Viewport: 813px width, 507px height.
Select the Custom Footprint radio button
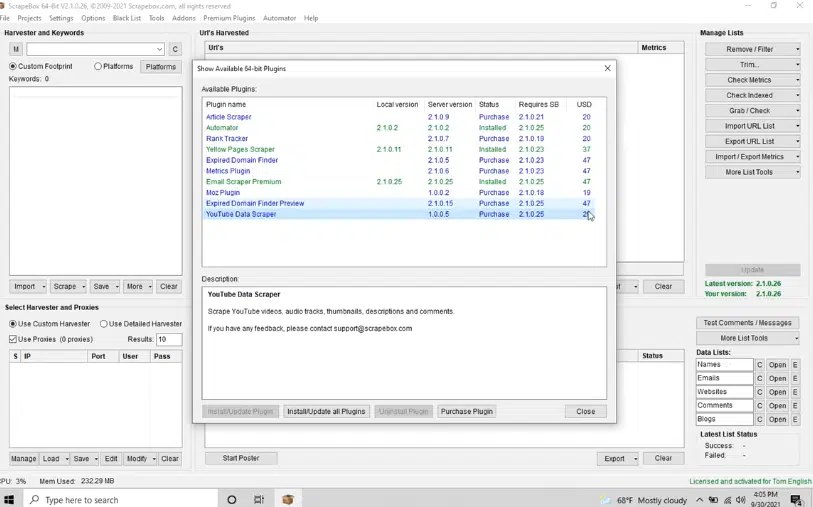click(13, 67)
